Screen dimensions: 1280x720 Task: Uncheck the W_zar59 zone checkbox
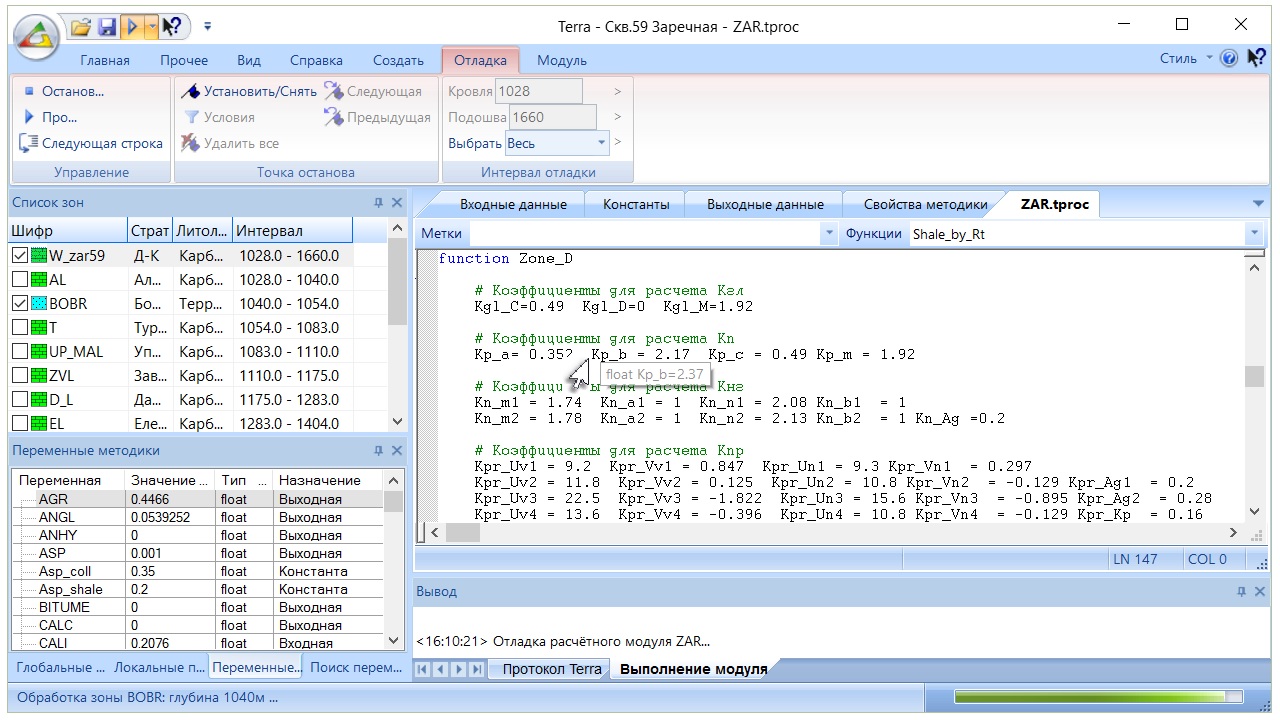click(20, 256)
